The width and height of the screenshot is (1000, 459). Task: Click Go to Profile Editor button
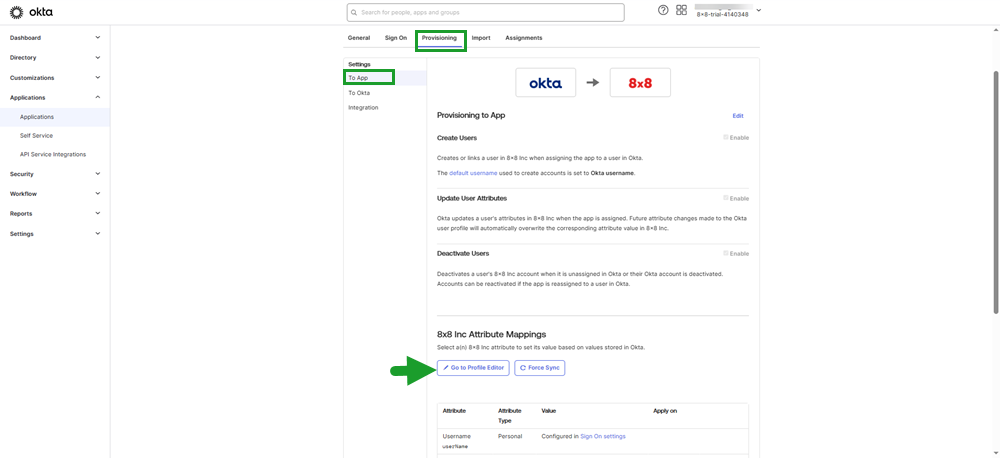click(x=473, y=368)
